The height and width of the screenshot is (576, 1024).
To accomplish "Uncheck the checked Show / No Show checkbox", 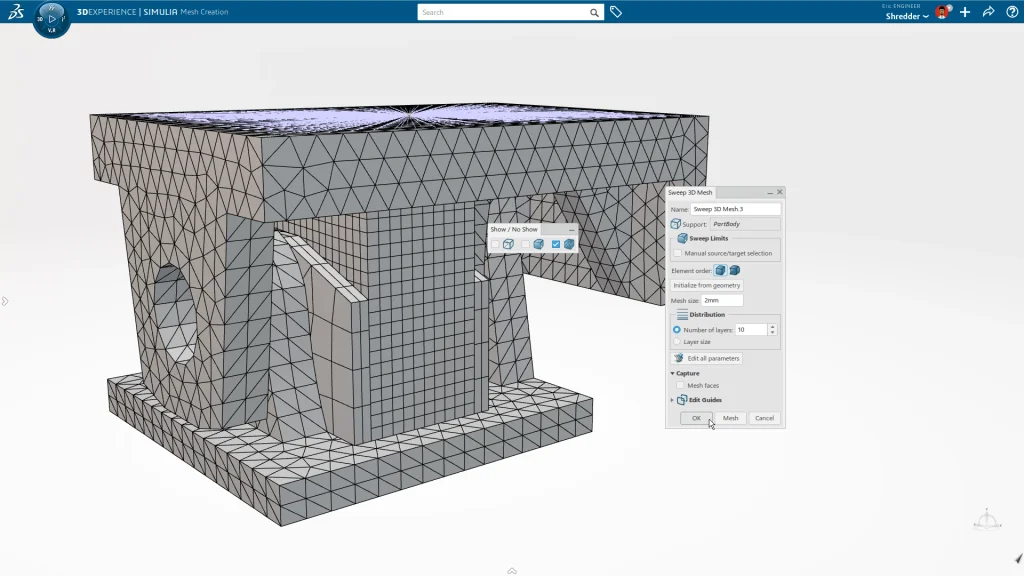I will tap(556, 244).
